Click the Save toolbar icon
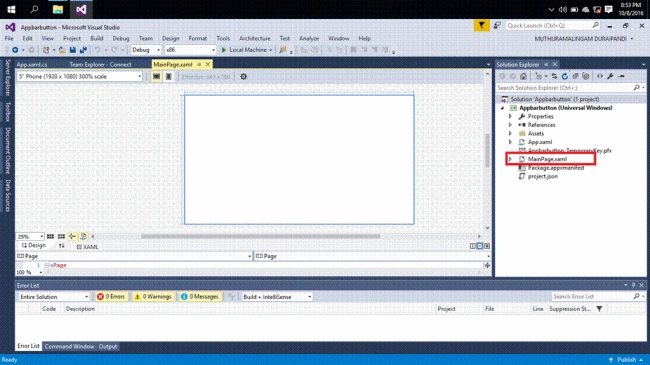This screenshot has width=650, height=365. (x=73, y=50)
